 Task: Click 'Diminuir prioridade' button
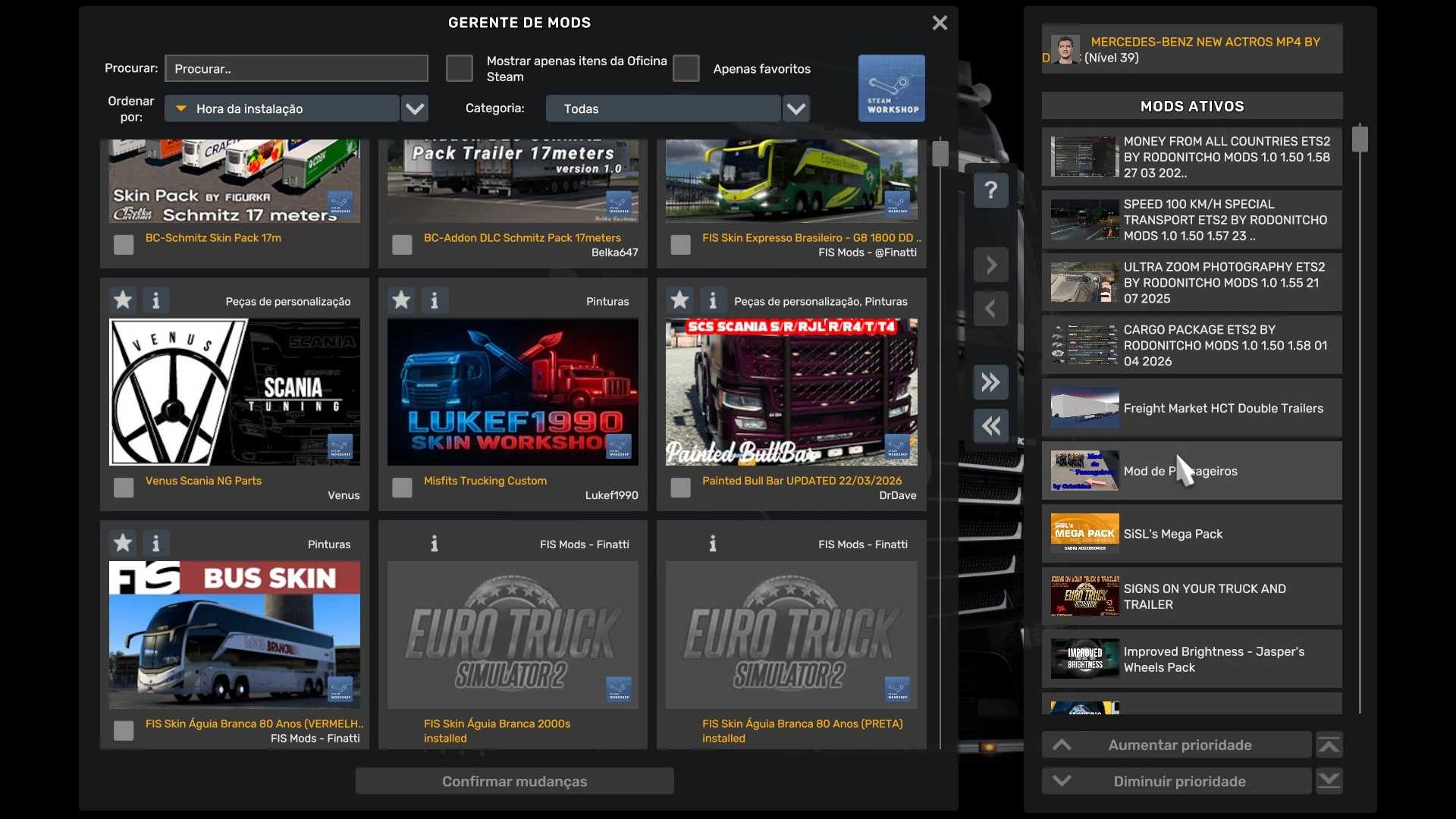(1177, 781)
